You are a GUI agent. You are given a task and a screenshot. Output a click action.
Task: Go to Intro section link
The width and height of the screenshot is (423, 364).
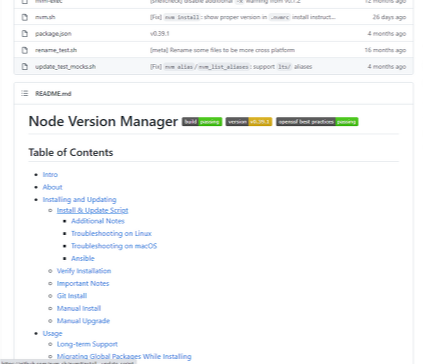(50, 175)
